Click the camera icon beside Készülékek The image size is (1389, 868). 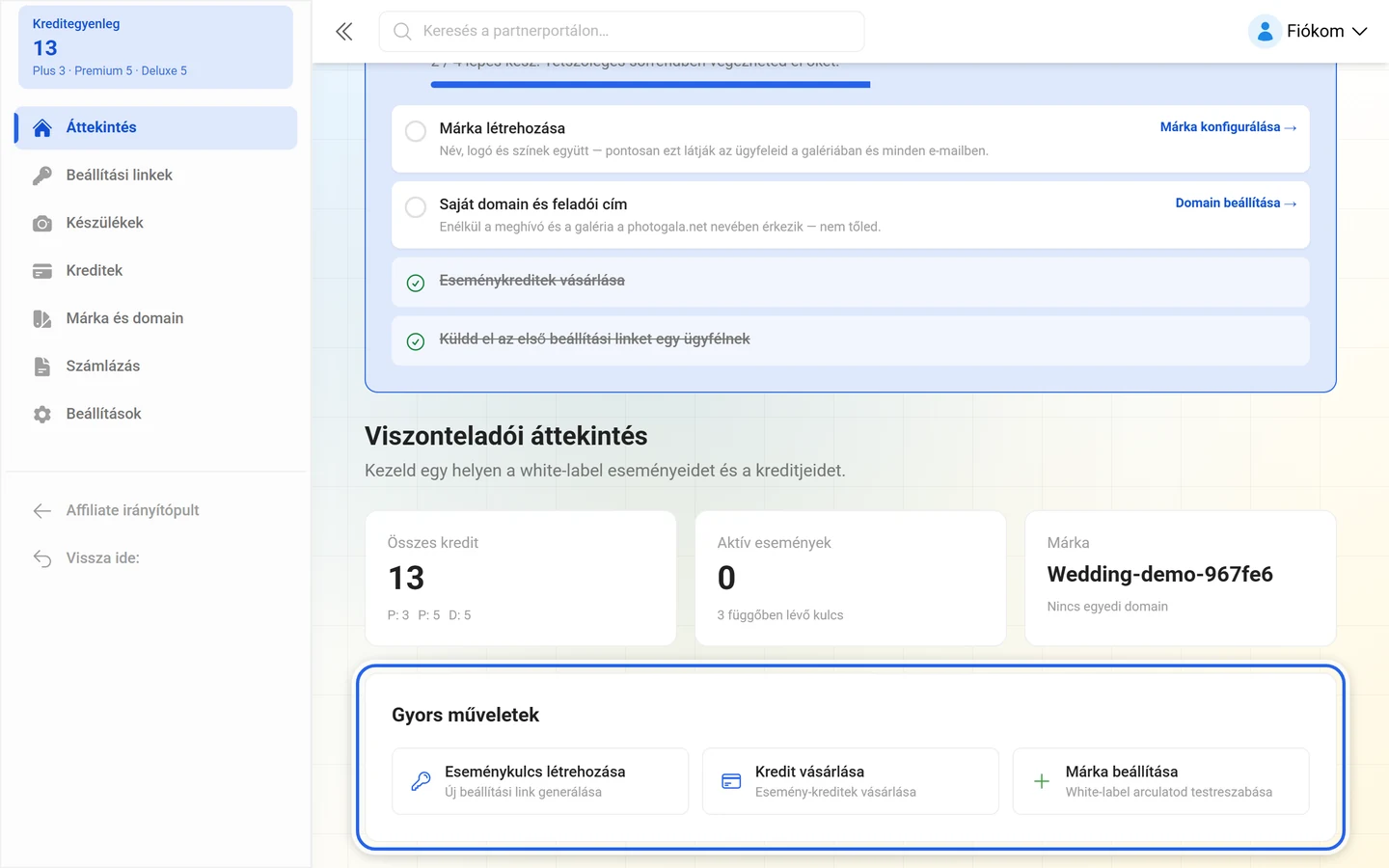42,224
